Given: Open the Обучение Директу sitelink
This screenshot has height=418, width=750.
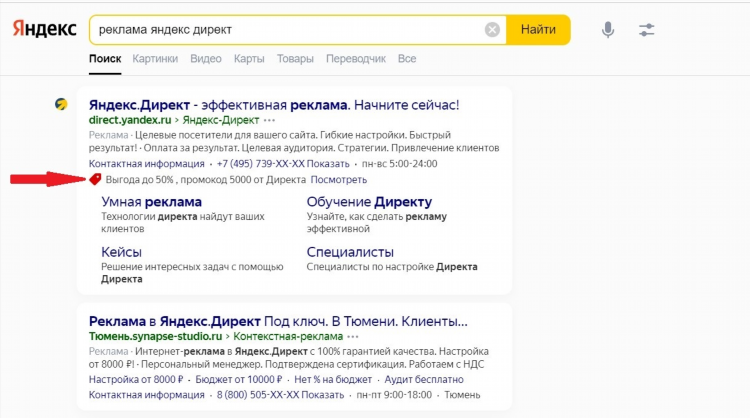Looking at the screenshot, I should tap(369, 202).
